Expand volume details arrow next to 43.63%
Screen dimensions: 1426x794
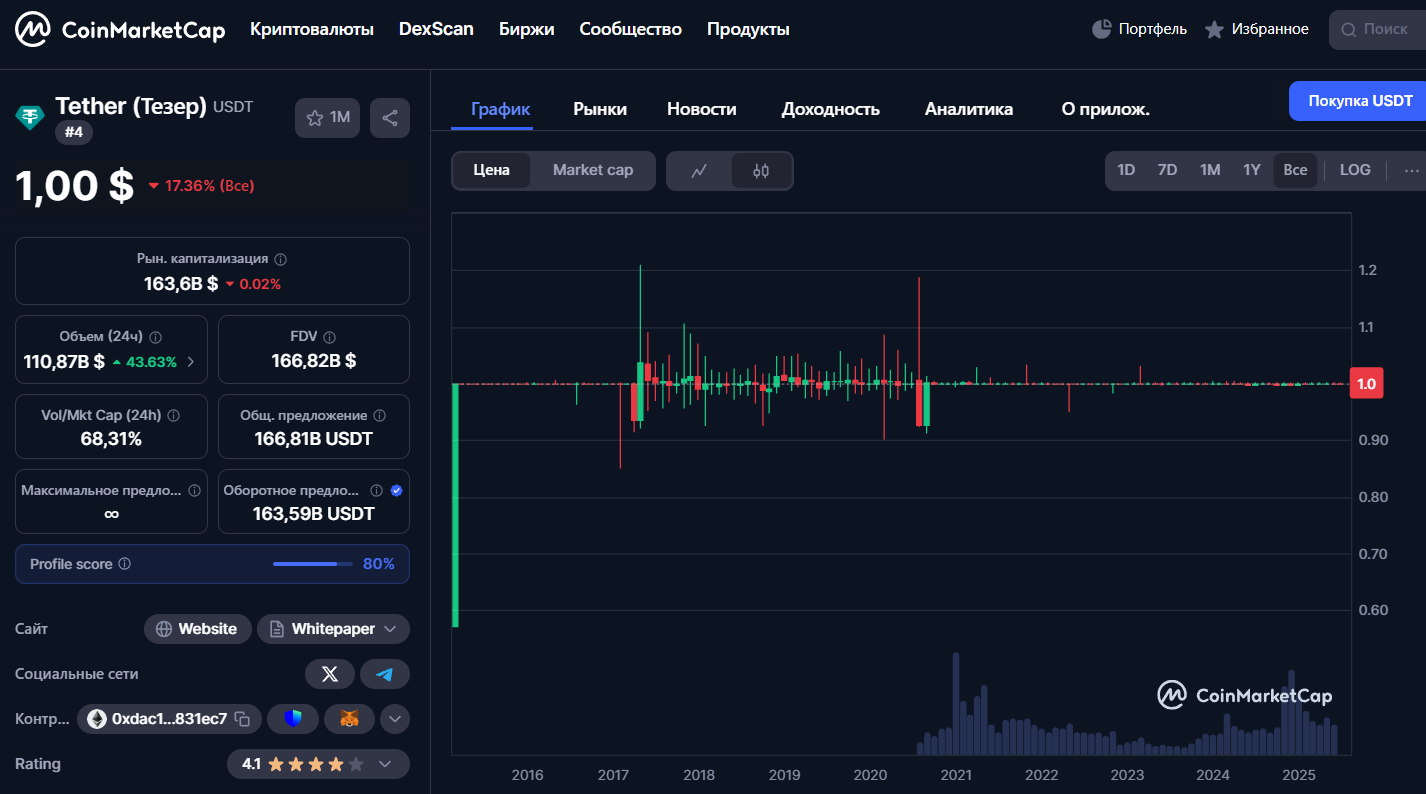(x=191, y=362)
